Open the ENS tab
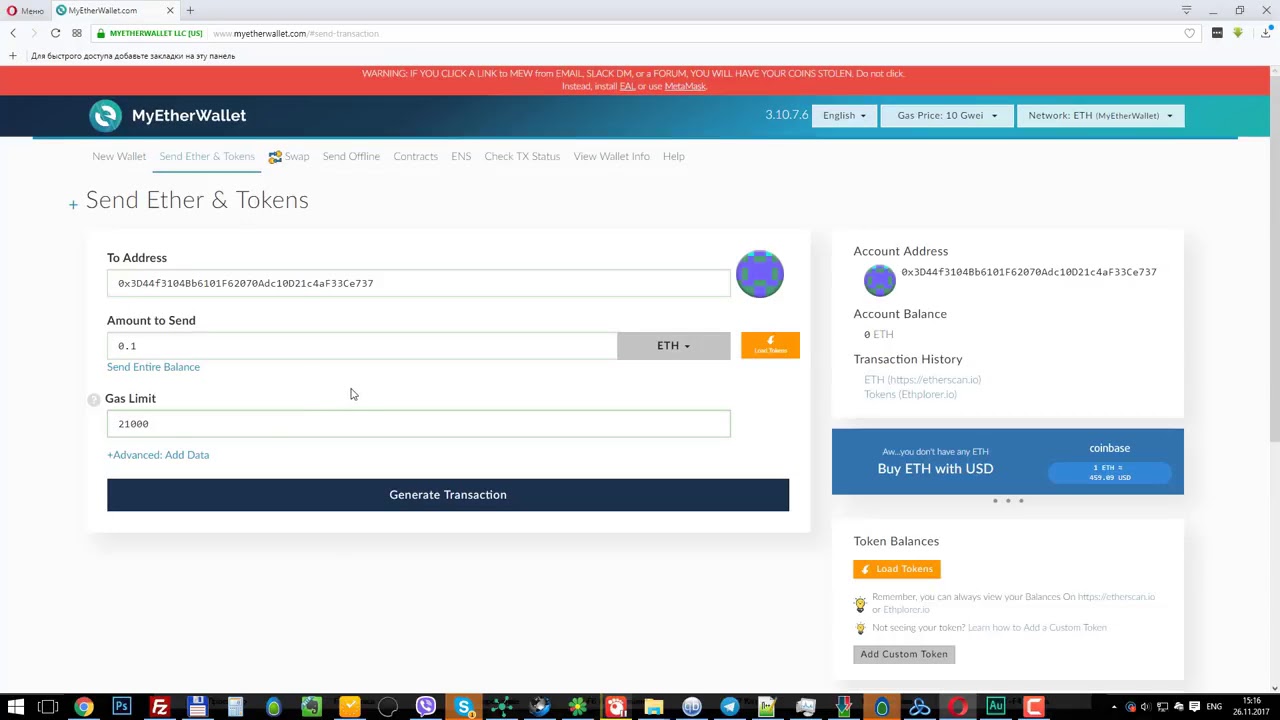The height and width of the screenshot is (720, 1280). coord(461,156)
